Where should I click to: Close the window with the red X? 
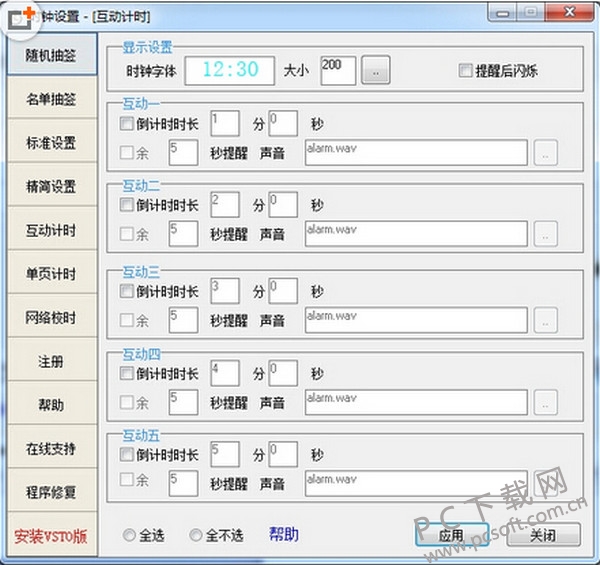(x=569, y=13)
